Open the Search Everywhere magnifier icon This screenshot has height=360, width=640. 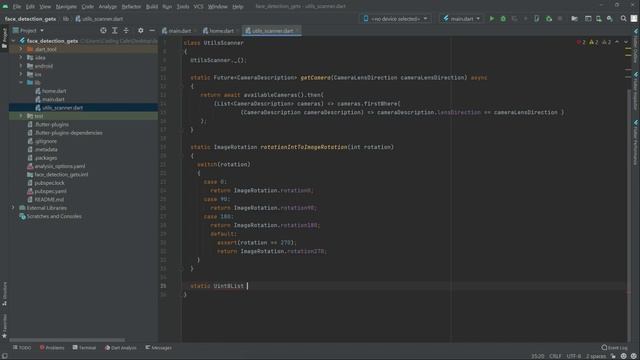623,19
